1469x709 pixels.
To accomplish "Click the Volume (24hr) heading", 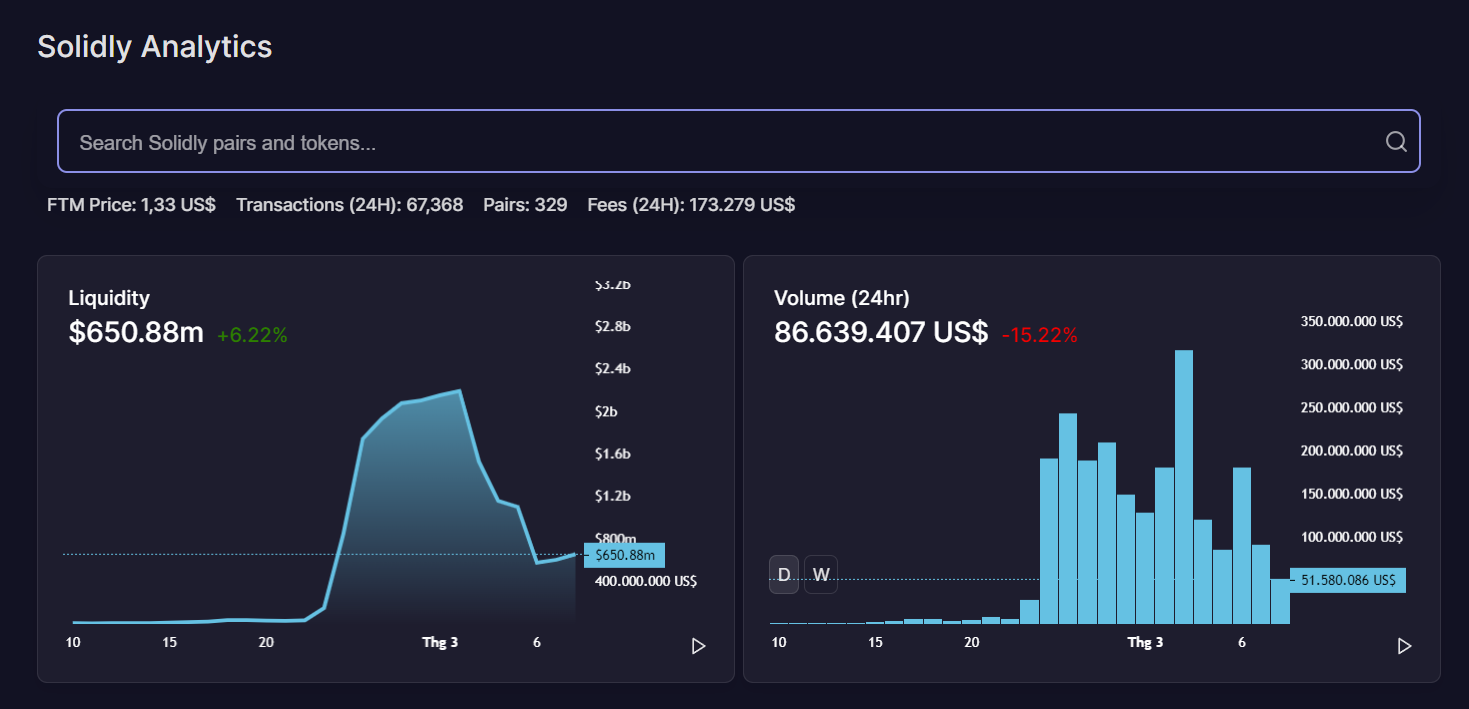I will tap(842, 298).
